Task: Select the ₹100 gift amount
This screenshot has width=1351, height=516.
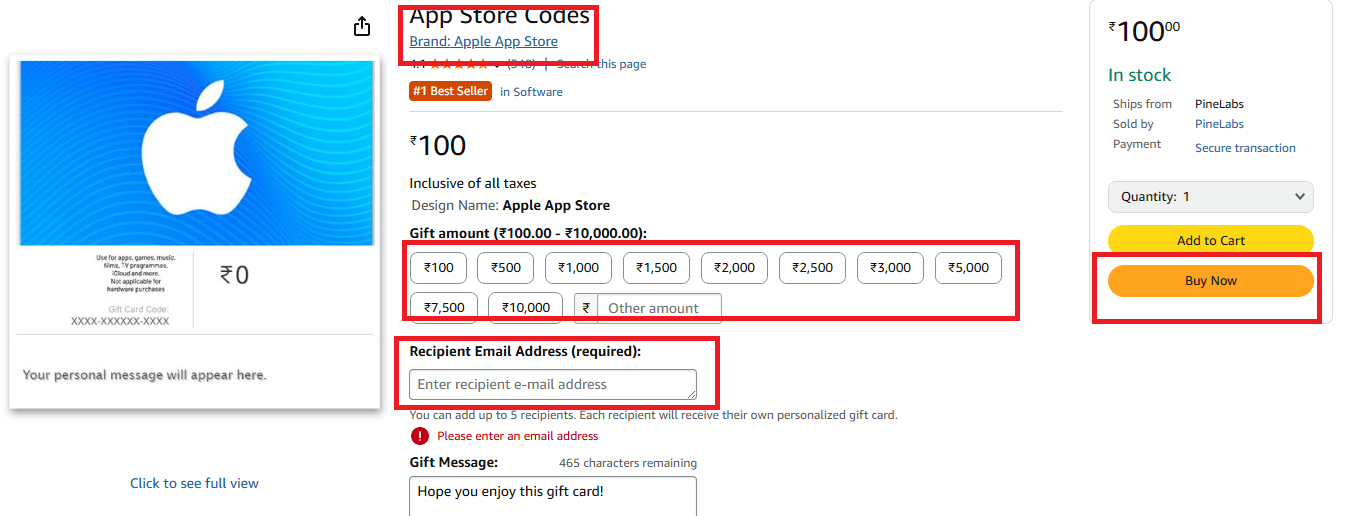Action: click(438, 268)
